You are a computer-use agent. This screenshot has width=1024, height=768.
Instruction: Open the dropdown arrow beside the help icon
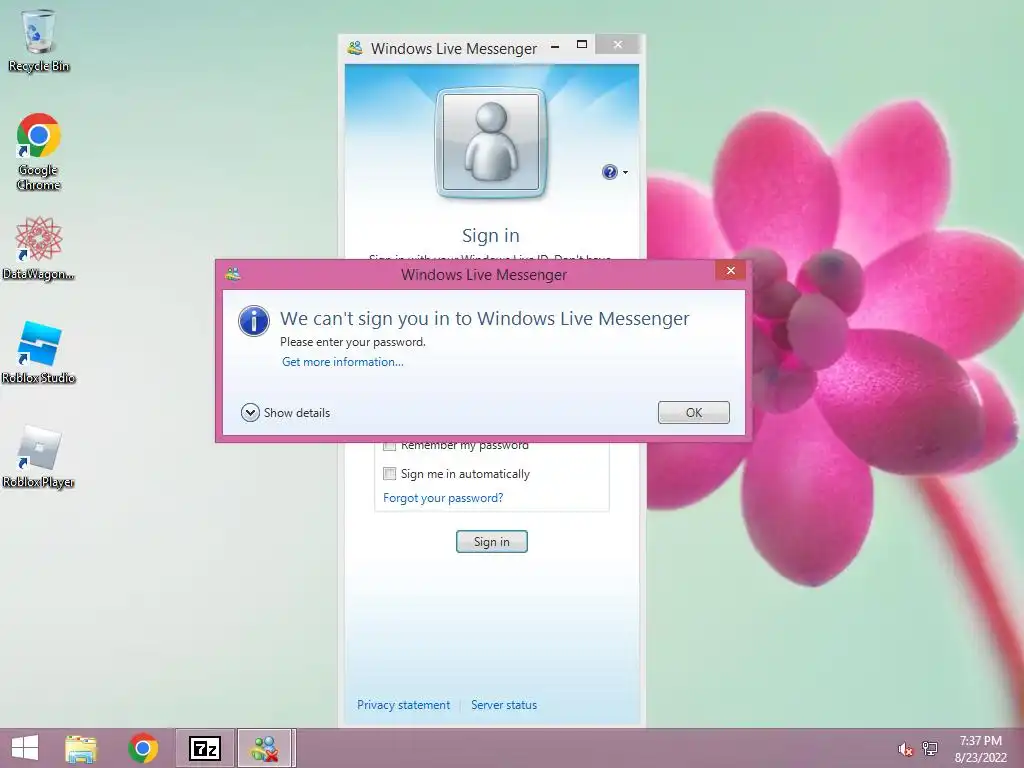626,172
